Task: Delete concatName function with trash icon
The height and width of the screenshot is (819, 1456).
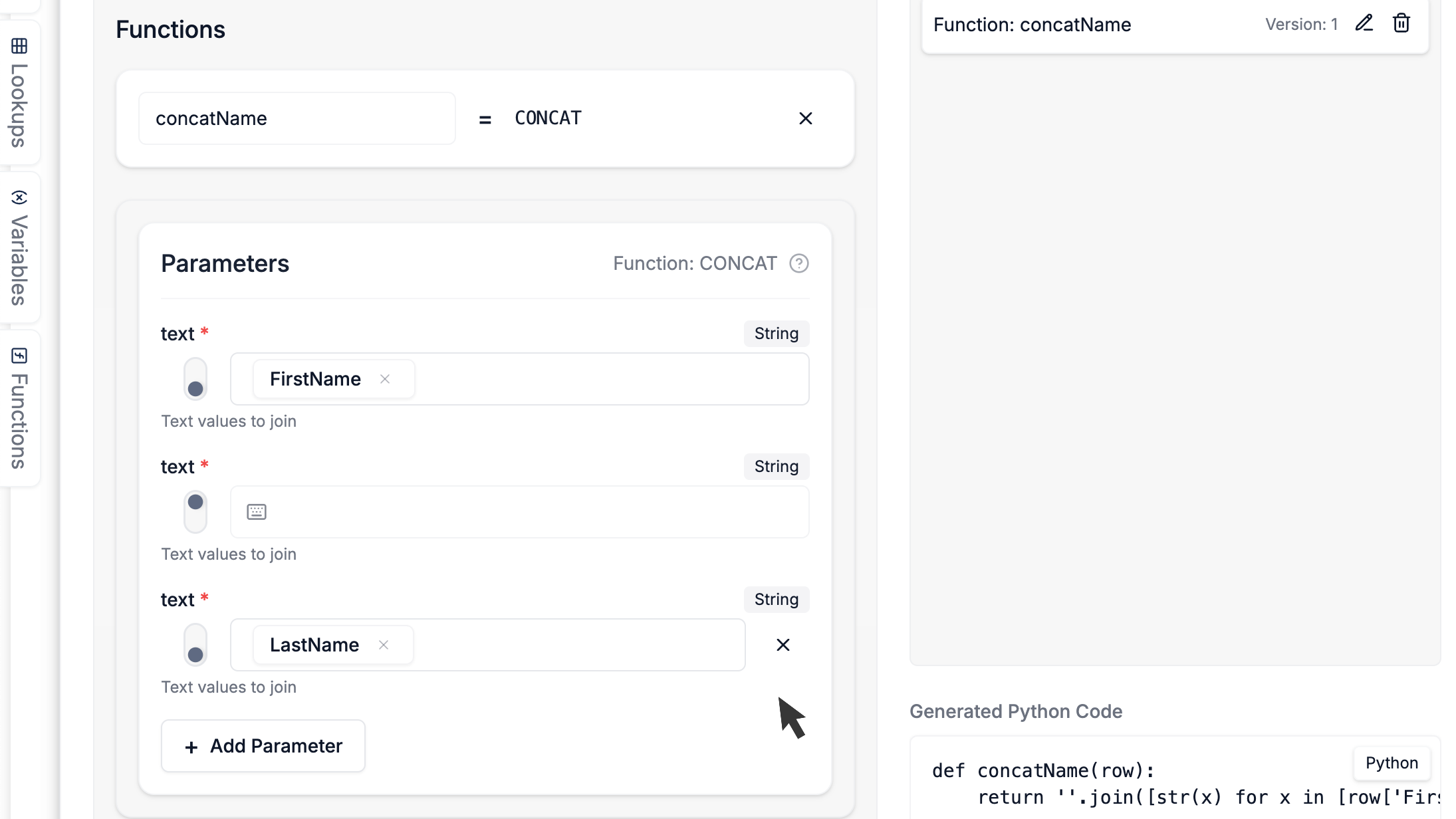Action: pyautogui.click(x=1401, y=23)
